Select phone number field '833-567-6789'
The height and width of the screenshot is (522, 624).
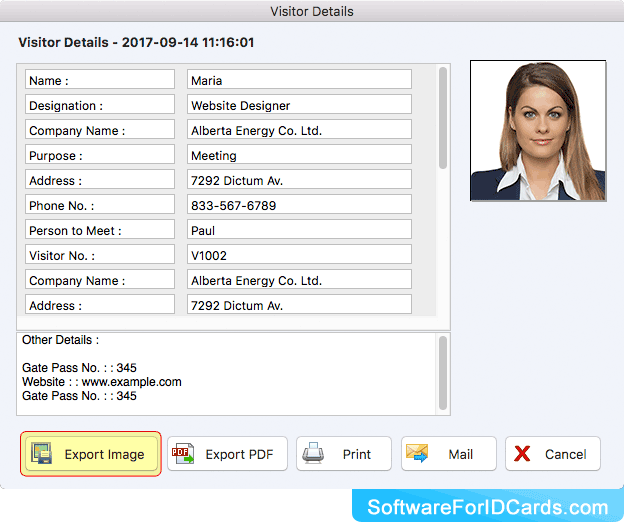tap(299, 205)
